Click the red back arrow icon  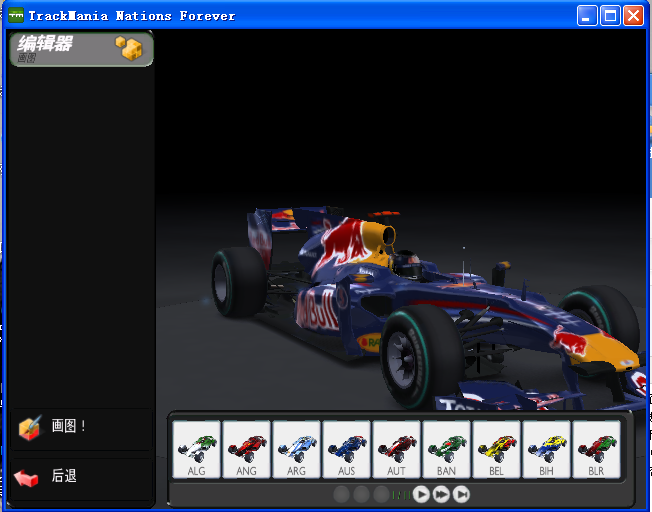point(26,478)
